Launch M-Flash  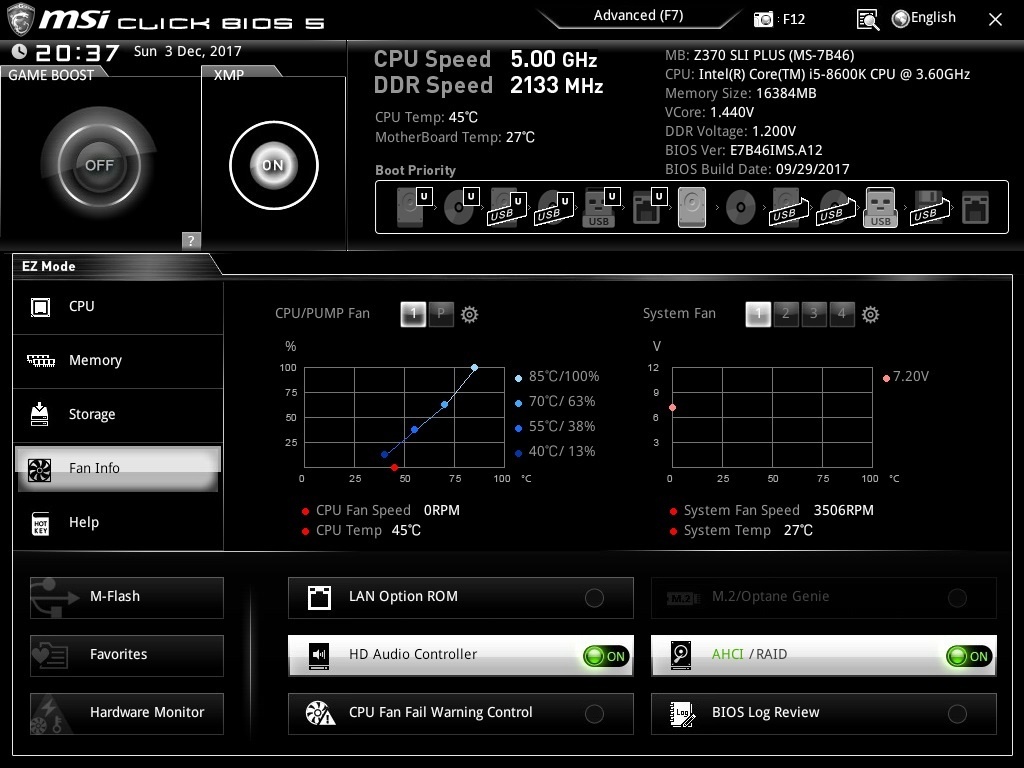tap(127, 598)
